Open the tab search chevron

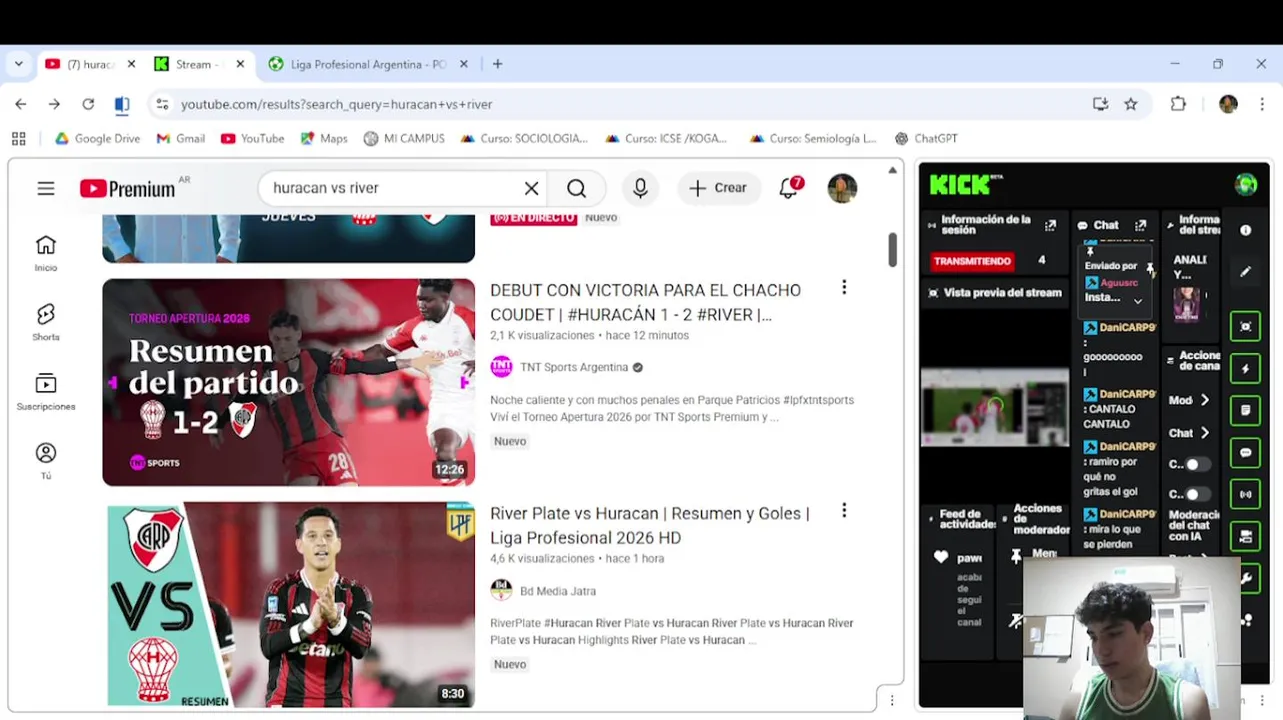tap(18, 64)
